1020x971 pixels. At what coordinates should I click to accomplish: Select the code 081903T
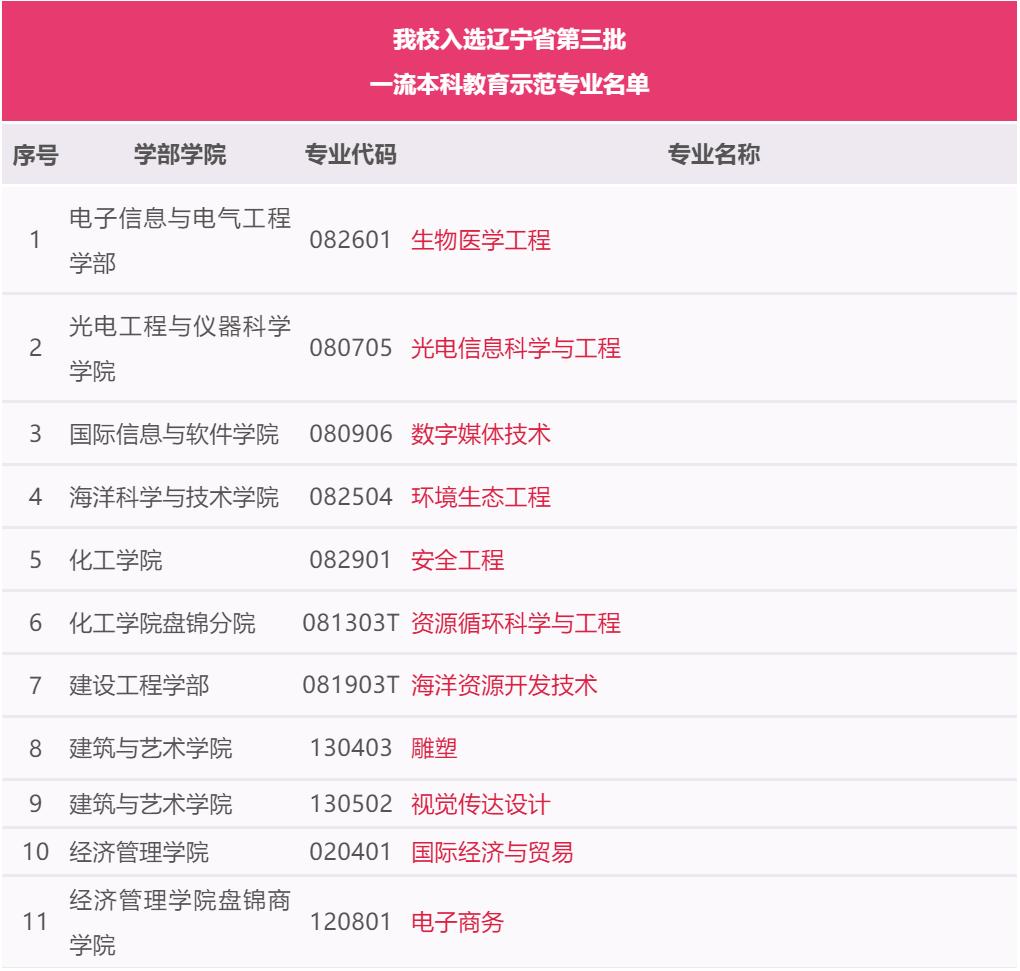coord(351,685)
